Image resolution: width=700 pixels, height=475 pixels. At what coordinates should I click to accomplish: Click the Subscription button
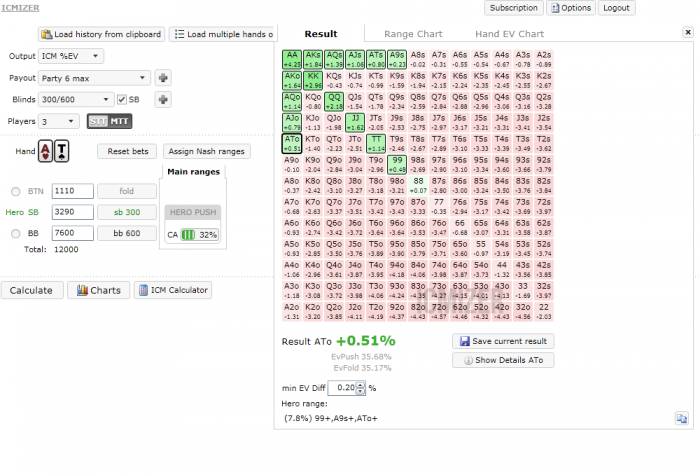(x=513, y=8)
